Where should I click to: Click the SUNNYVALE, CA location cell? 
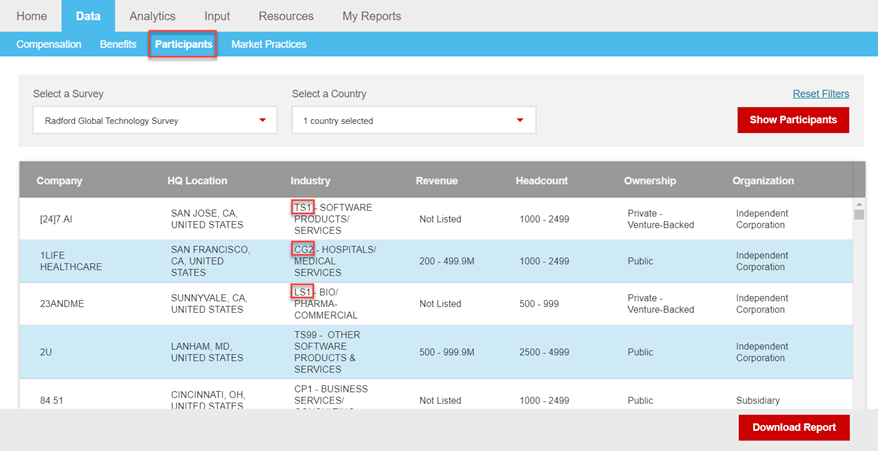[x=208, y=304]
